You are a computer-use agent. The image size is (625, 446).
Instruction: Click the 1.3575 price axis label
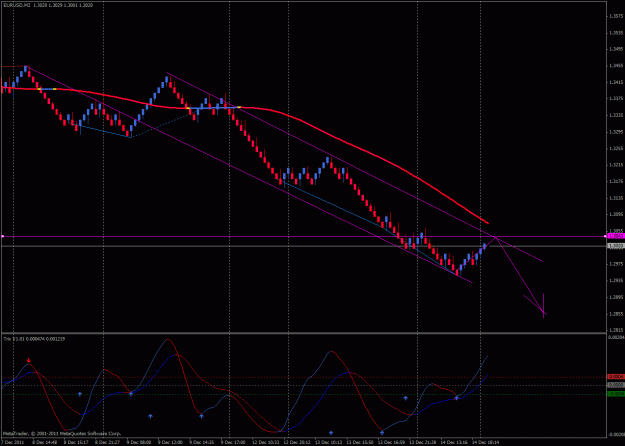(x=616, y=16)
